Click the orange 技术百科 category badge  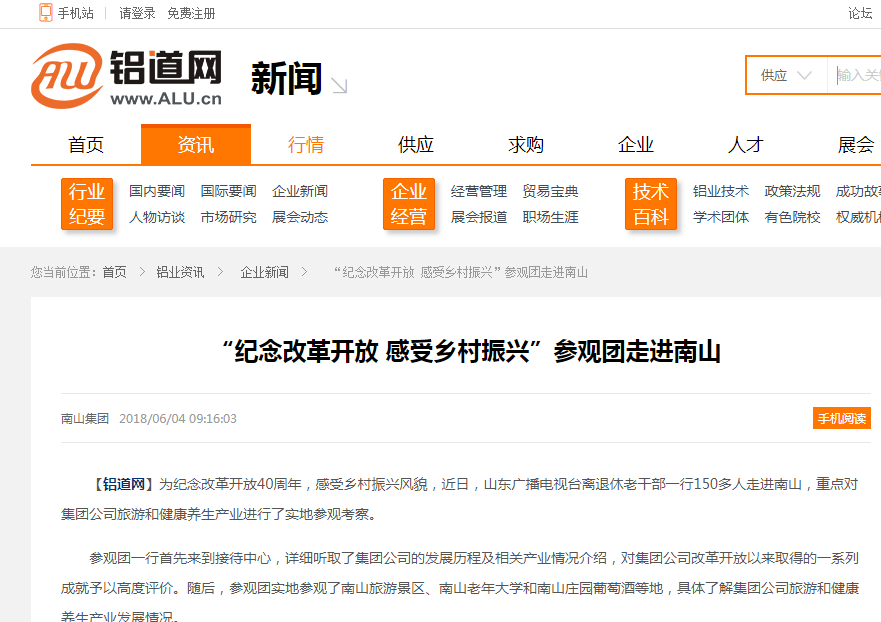click(x=651, y=204)
